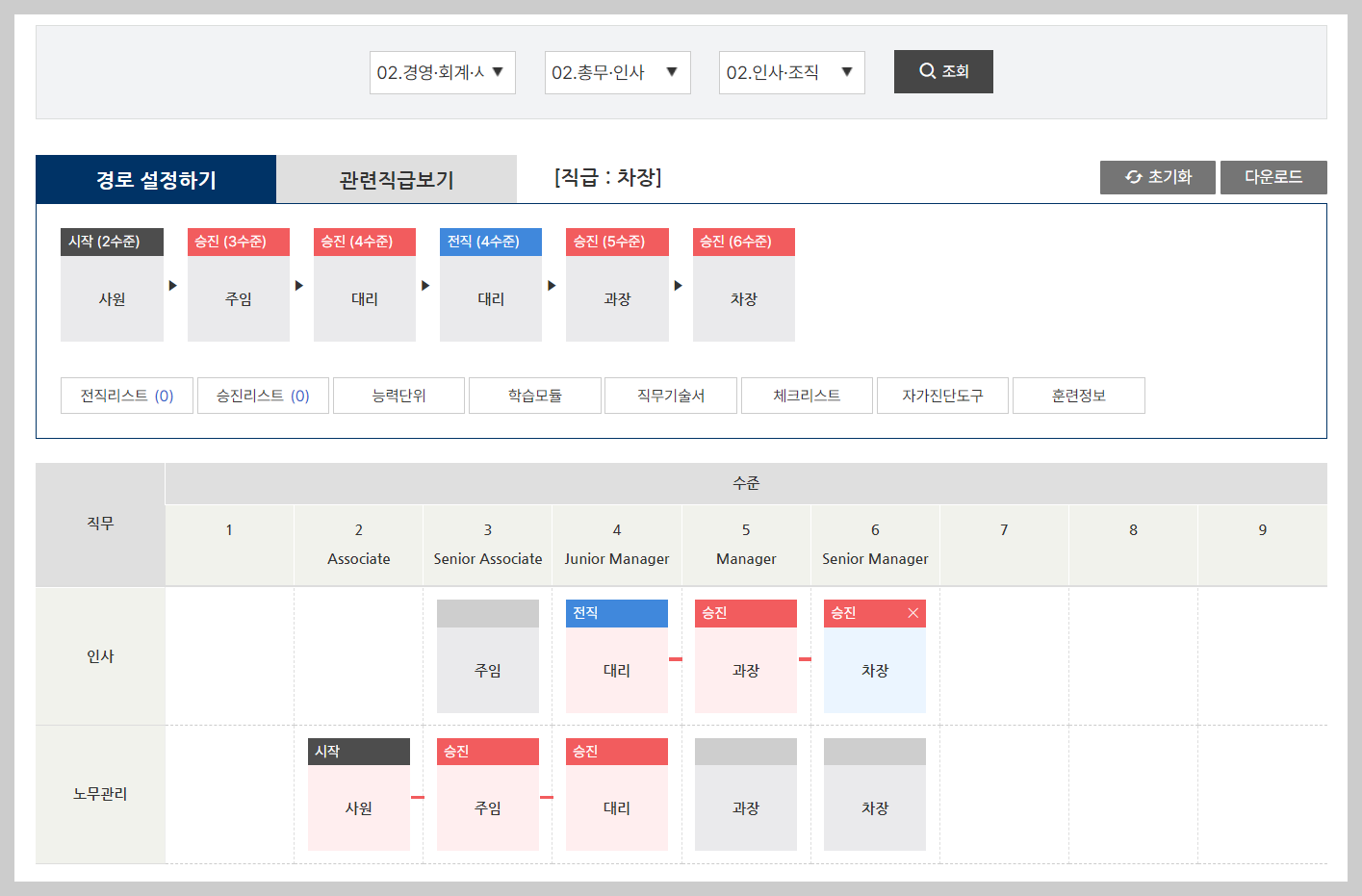Click the 수준 table header

(746, 483)
